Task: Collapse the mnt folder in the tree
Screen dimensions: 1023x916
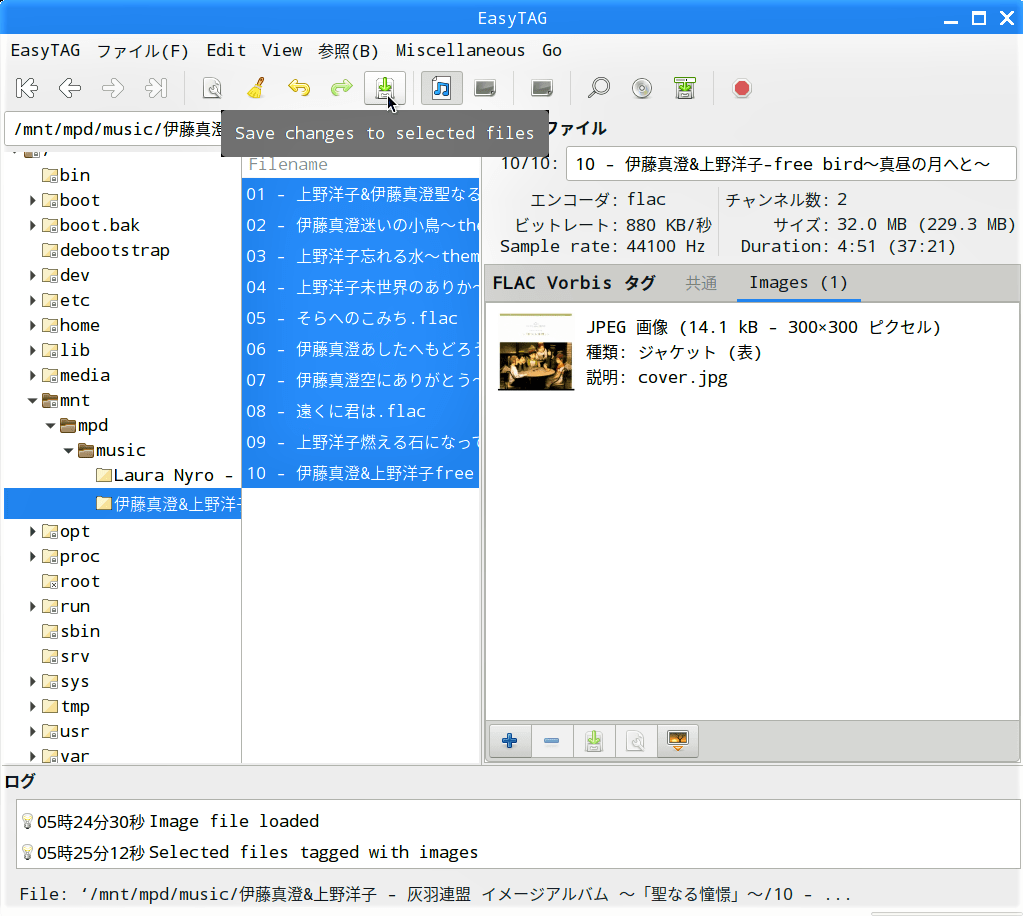Action: [x=33, y=401]
